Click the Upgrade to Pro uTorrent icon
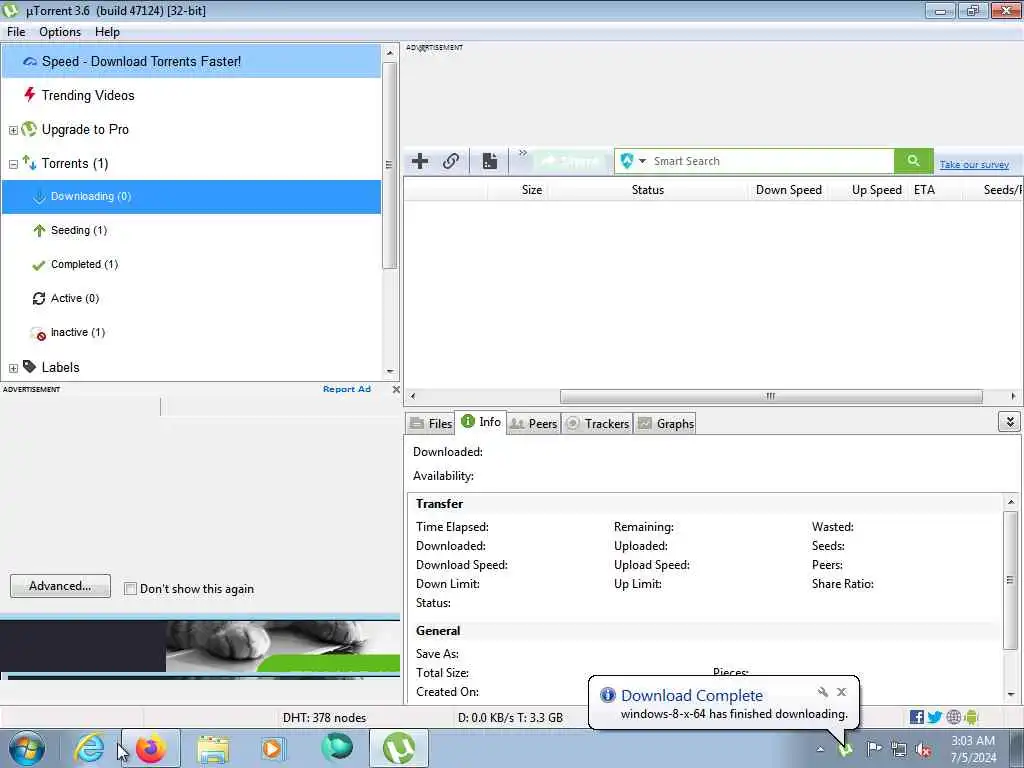Viewport: 1024px width, 768px height. 29,129
